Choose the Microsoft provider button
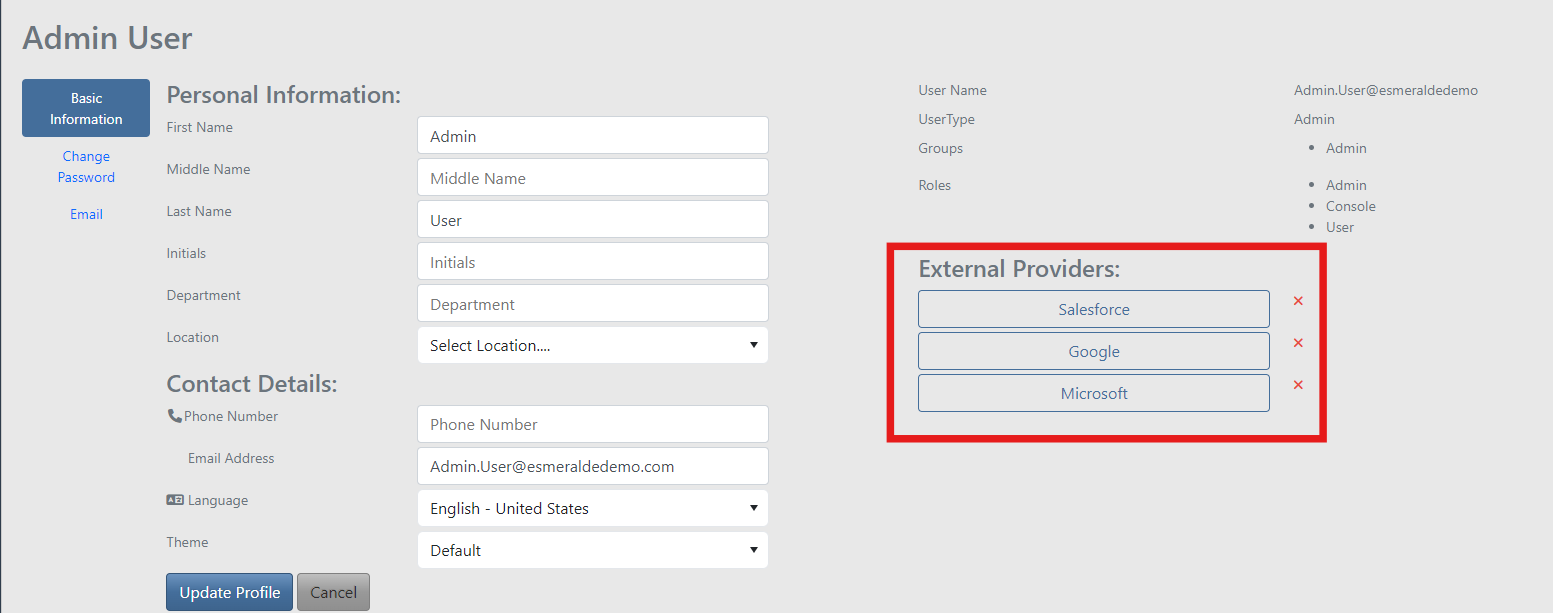 1093,393
